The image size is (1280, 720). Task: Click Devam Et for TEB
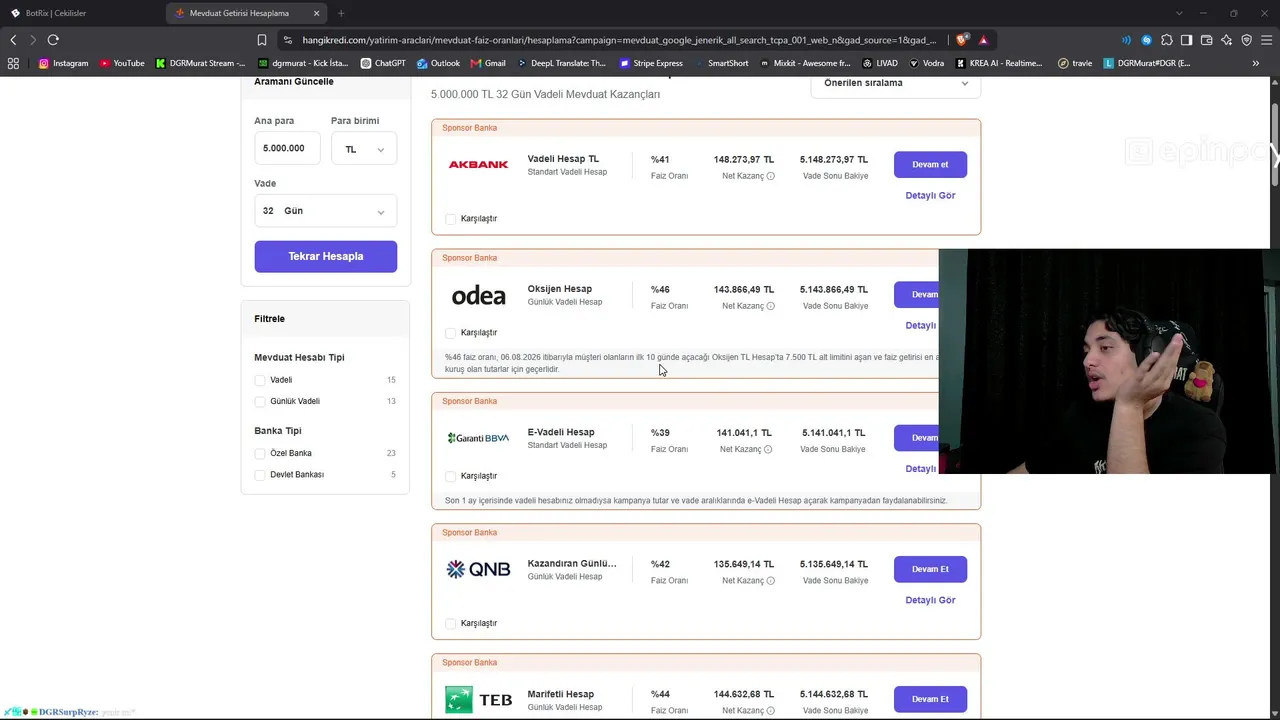(930, 699)
